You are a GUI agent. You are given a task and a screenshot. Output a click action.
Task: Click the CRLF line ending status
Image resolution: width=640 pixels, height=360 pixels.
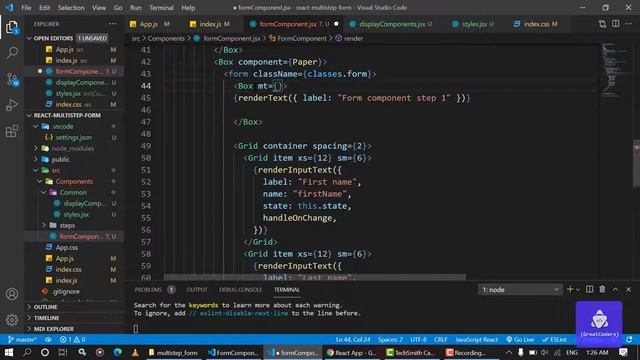point(441,340)
